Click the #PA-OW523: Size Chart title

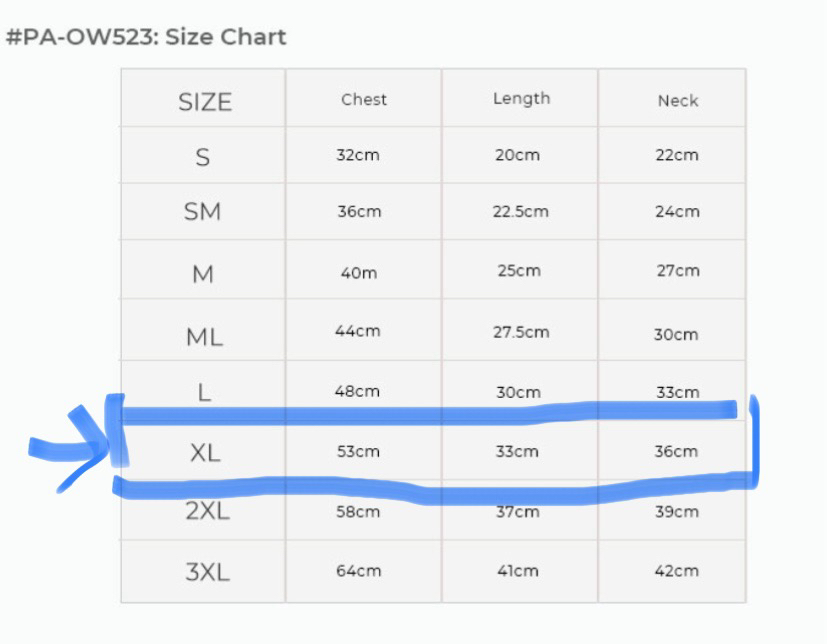point(146,37)
